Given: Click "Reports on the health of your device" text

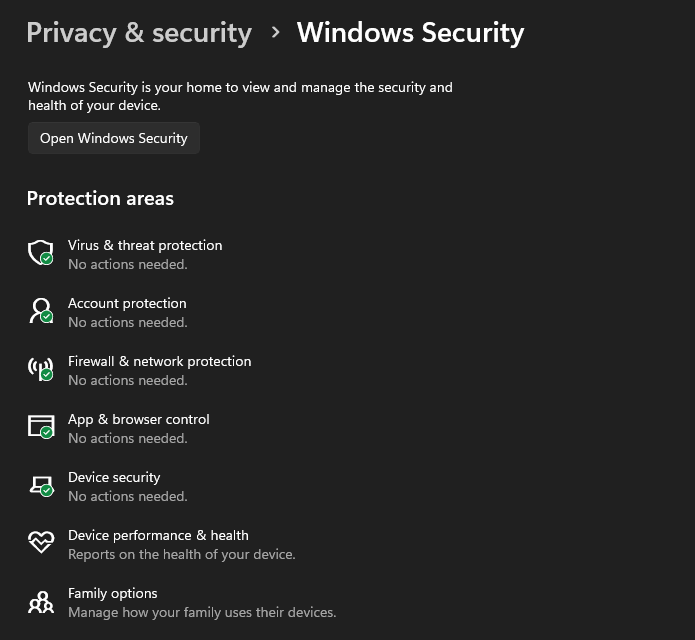Looking at the screenshot, I should 182,554.
